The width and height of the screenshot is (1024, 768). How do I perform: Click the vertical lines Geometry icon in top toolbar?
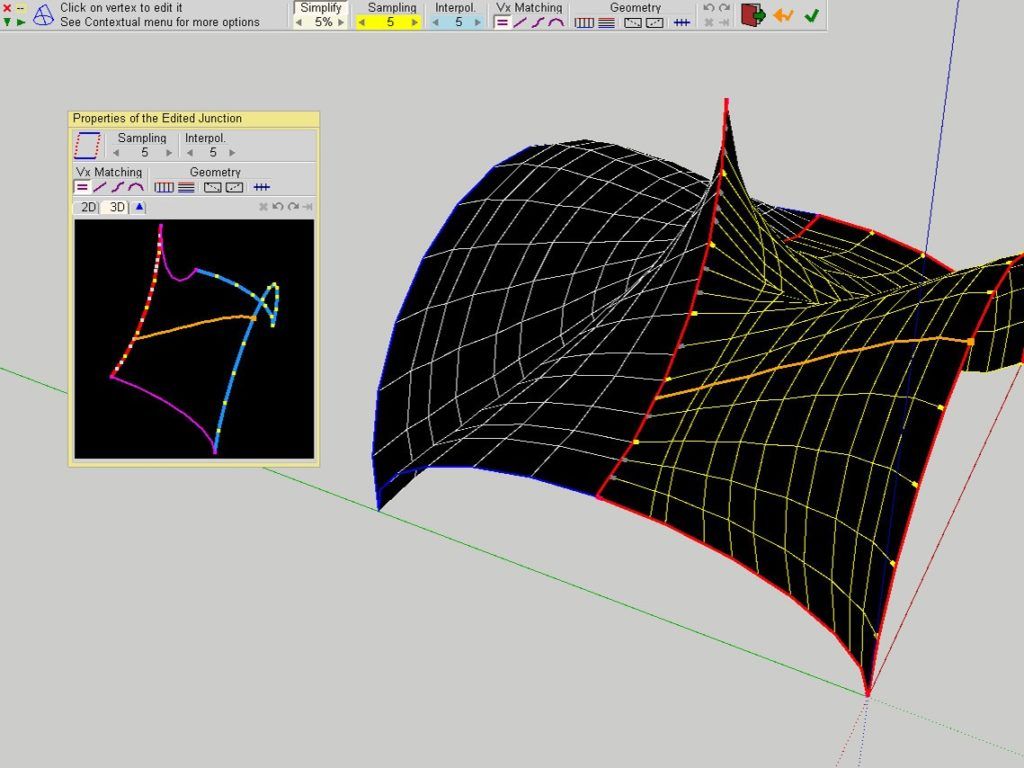tap(584, 22)
